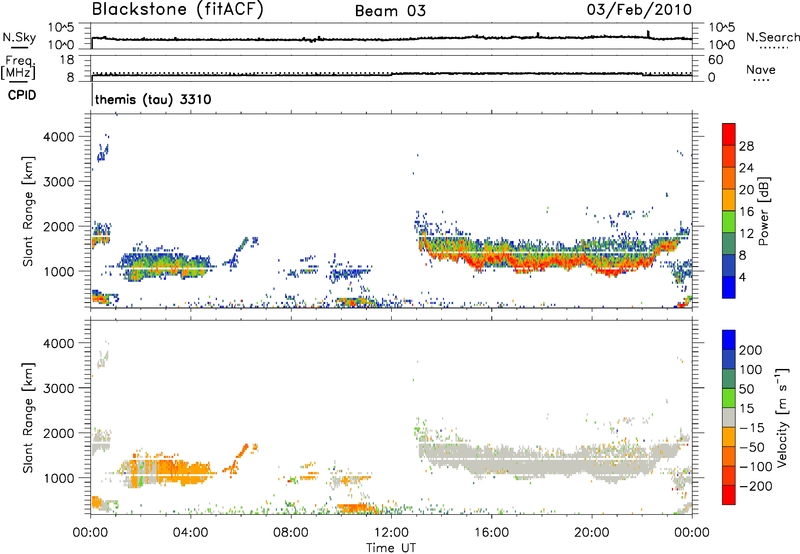Click the -15 tick on velocity colorbar
Screen dimensions: 800x554
pyautogui.click(x=751, y=427)
